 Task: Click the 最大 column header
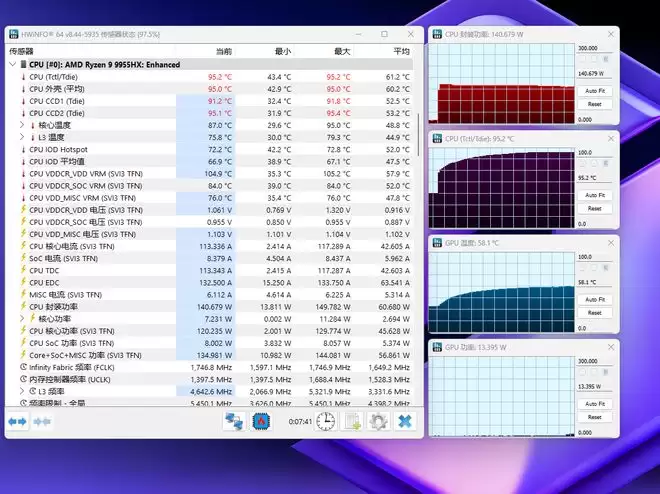tap(342, 51)
